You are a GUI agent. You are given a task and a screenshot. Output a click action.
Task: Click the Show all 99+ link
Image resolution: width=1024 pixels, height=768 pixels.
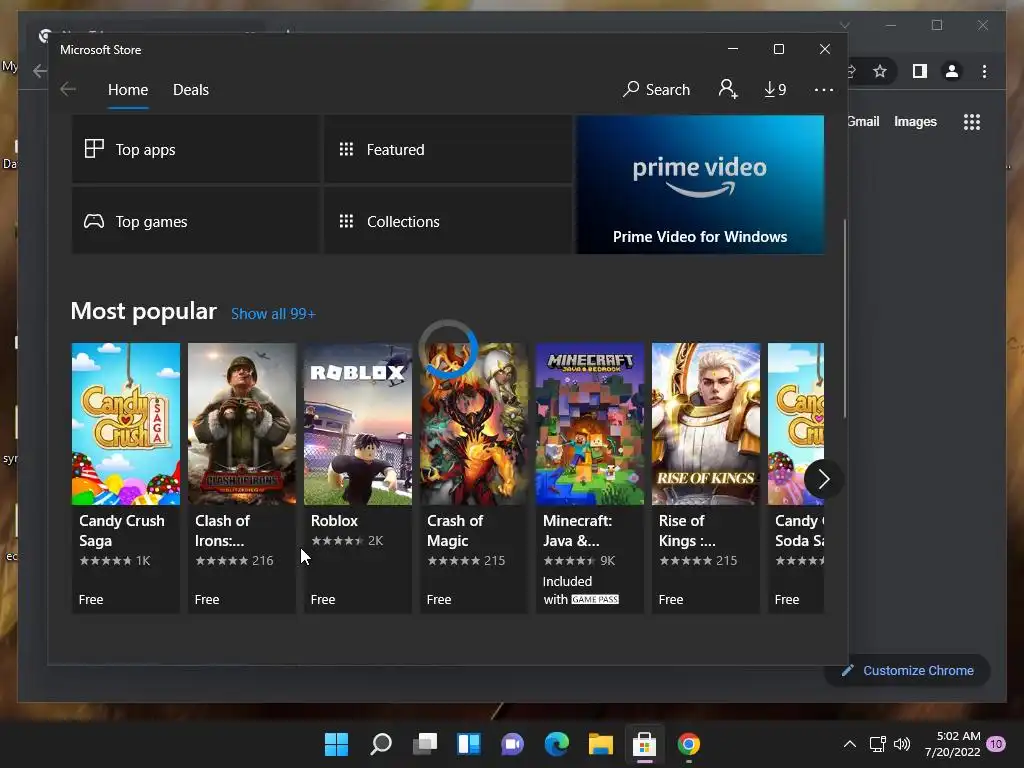[x=273, y=313]
